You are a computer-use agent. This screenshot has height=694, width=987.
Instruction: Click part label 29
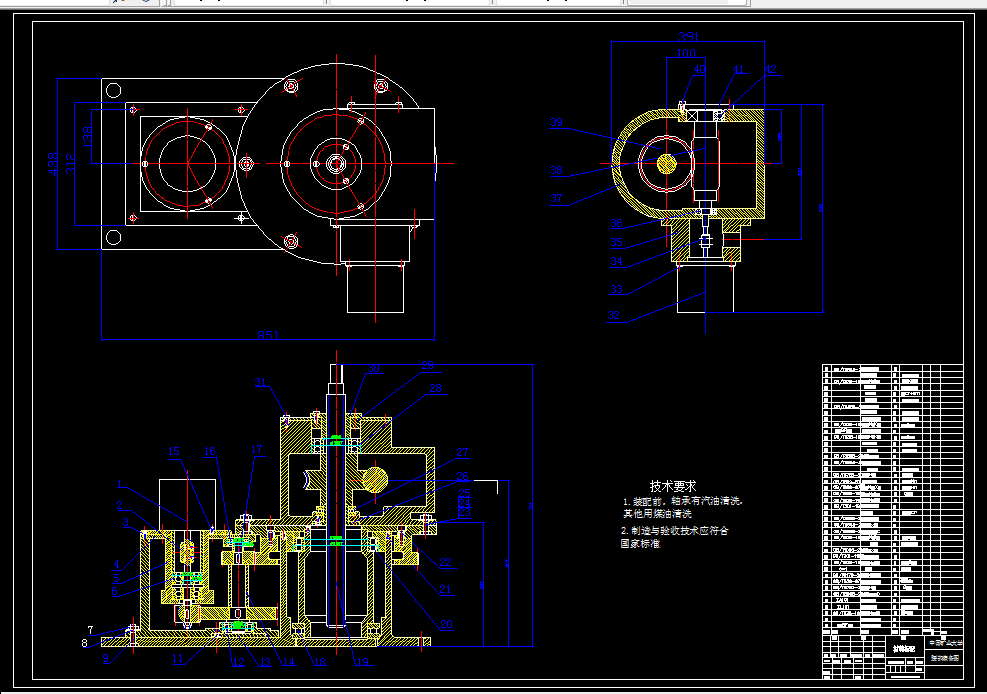pos(427,366)
